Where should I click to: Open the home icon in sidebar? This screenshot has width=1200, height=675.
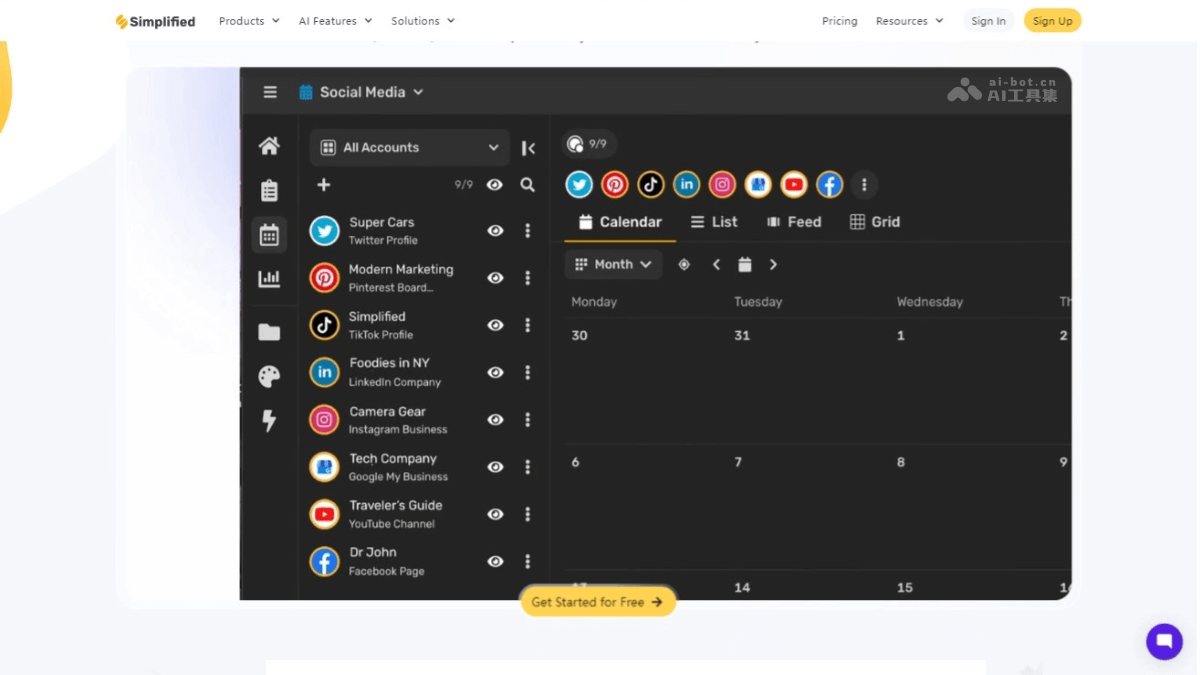269,146
